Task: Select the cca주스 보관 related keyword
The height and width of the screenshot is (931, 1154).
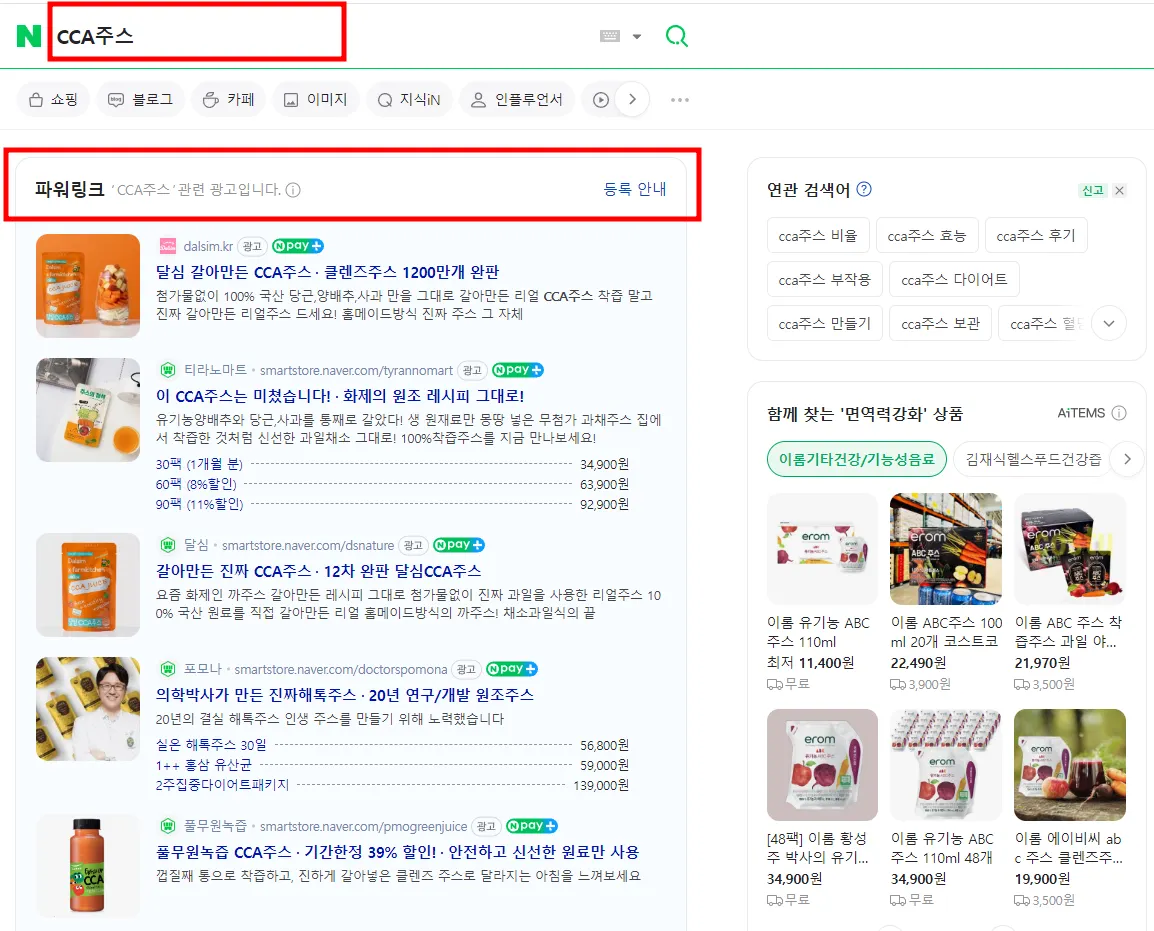Action: point(941,324)
